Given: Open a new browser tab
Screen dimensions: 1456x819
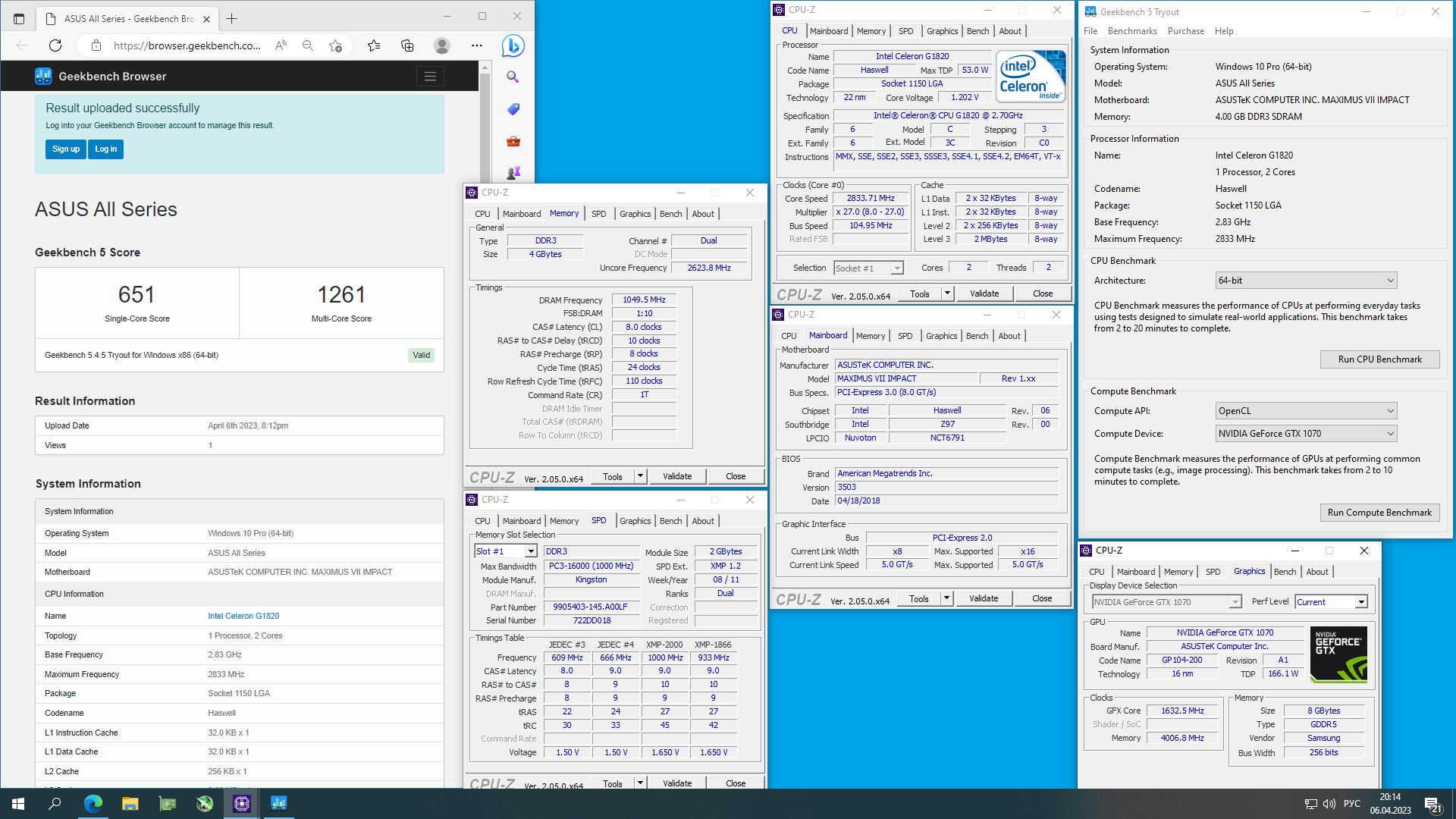Looking at the screenshot, I should [x=232, y=18].
